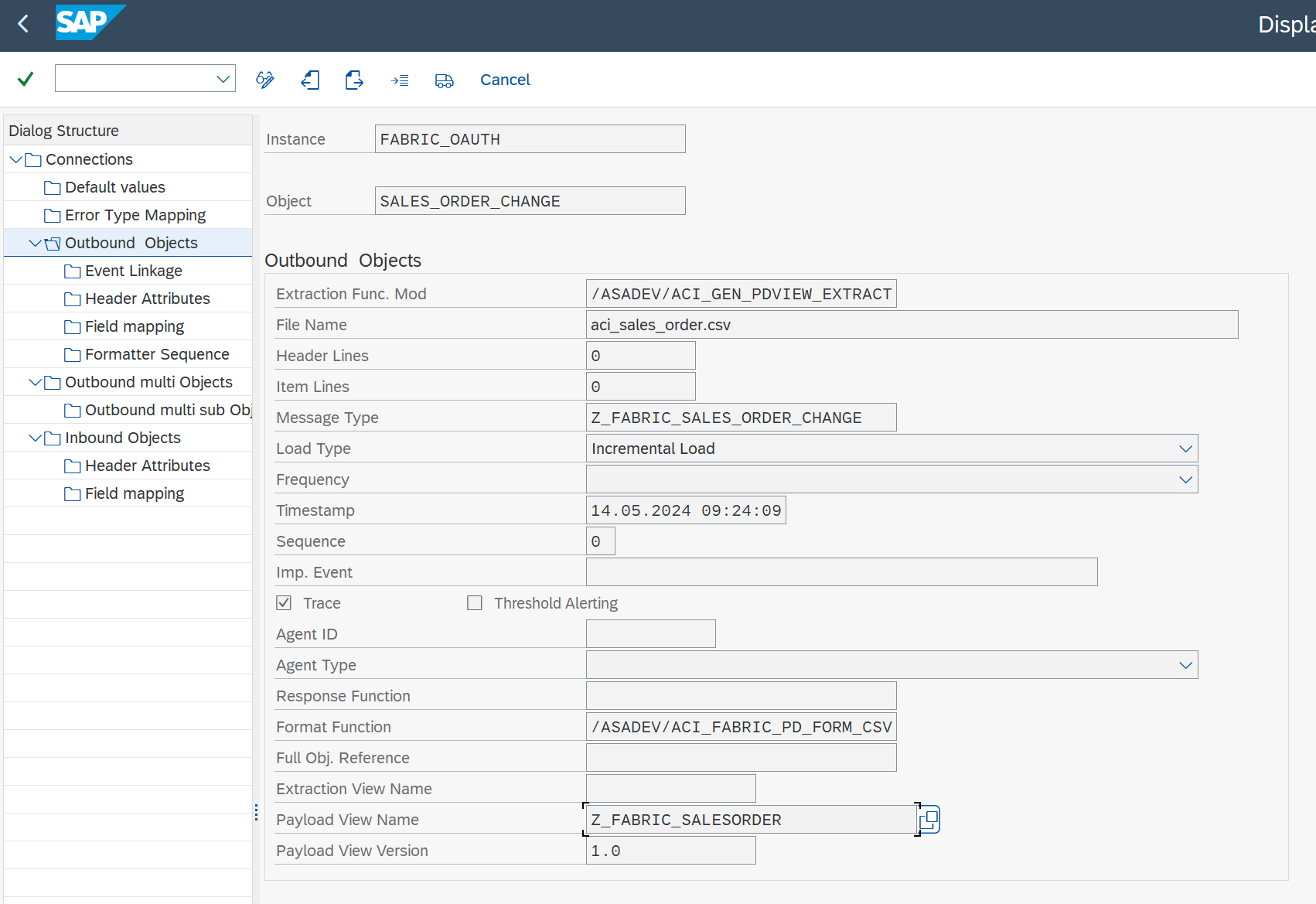Click the Item Lines field
This screenshot has height=904, width=1316.
pyautogui.click(x=641, y=387)
